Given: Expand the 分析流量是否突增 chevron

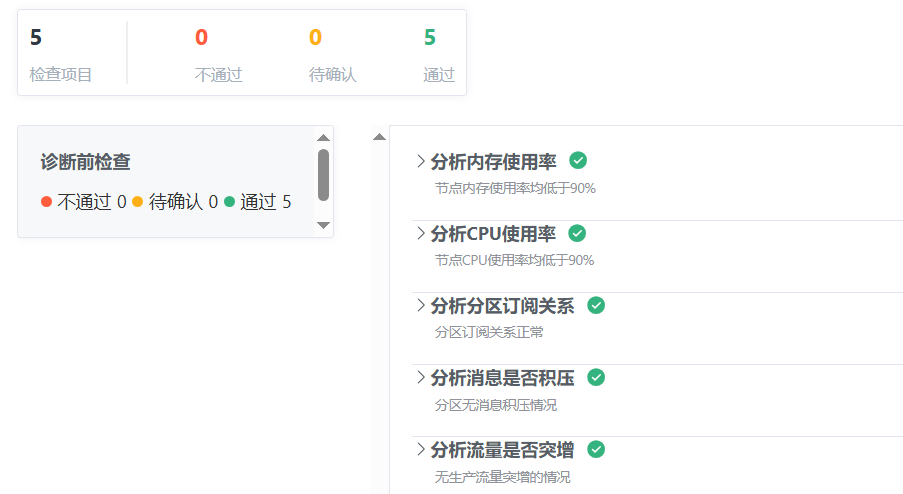Looking at the screenshot, I should point(420,450).
